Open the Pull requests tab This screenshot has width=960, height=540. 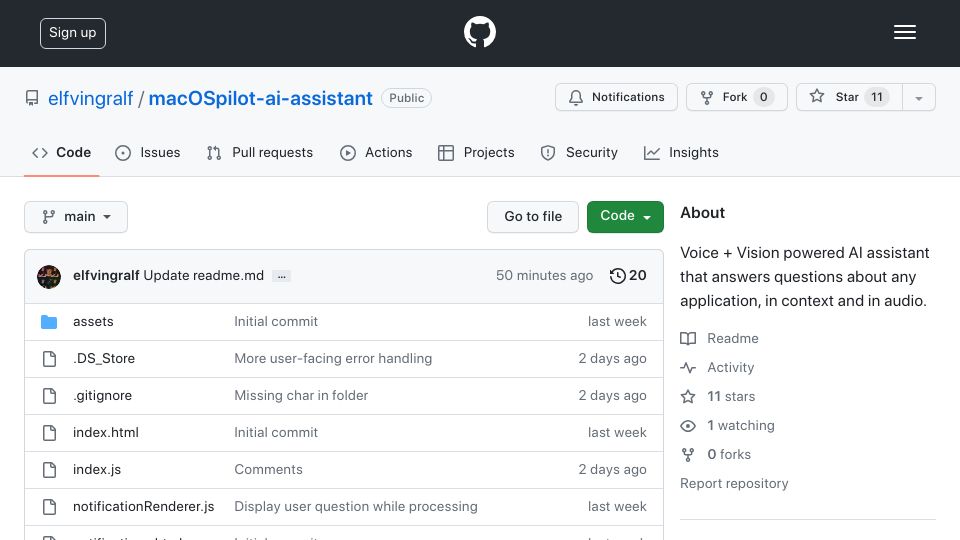pos(260,152)
